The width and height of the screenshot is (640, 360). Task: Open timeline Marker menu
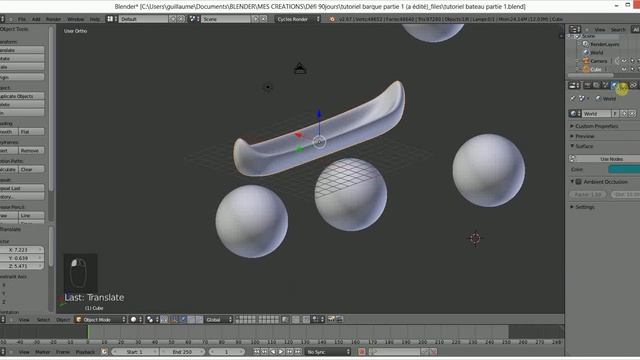tap(42, 352)
